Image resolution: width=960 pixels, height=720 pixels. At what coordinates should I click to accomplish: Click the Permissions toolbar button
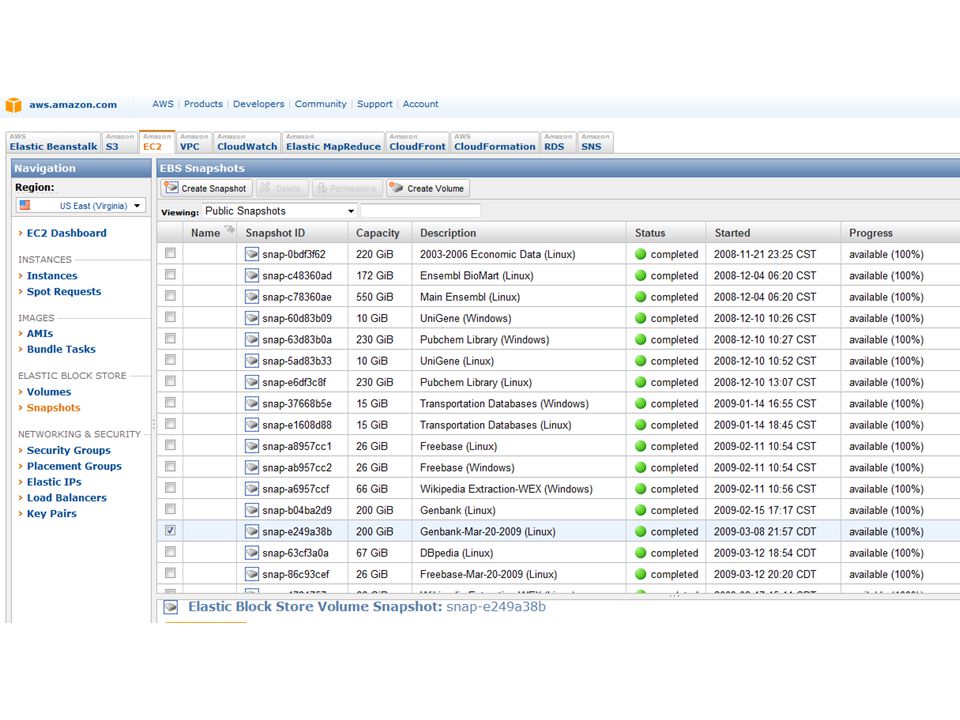347,189
